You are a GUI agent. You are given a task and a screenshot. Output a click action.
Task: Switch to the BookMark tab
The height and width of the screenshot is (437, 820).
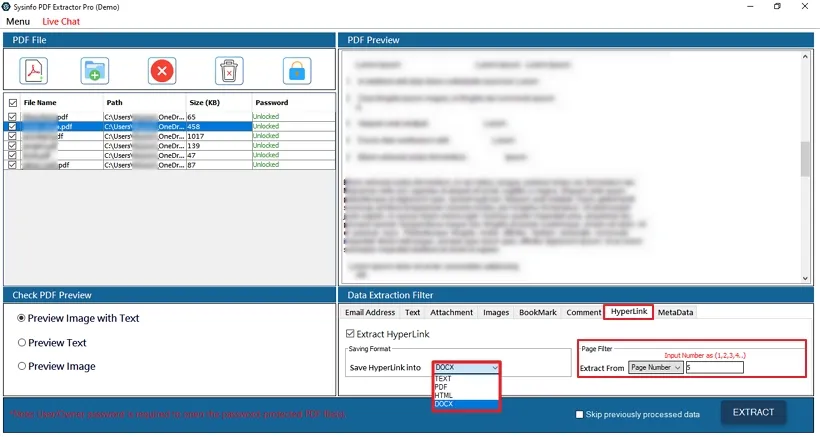(538, 312)
